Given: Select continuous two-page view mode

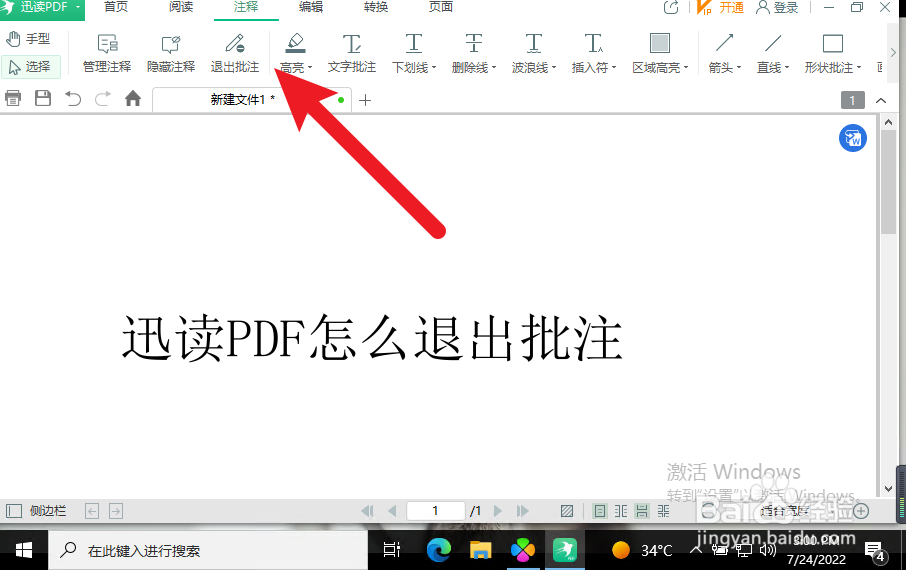Looking at the screenshot, I should point(663,511).
